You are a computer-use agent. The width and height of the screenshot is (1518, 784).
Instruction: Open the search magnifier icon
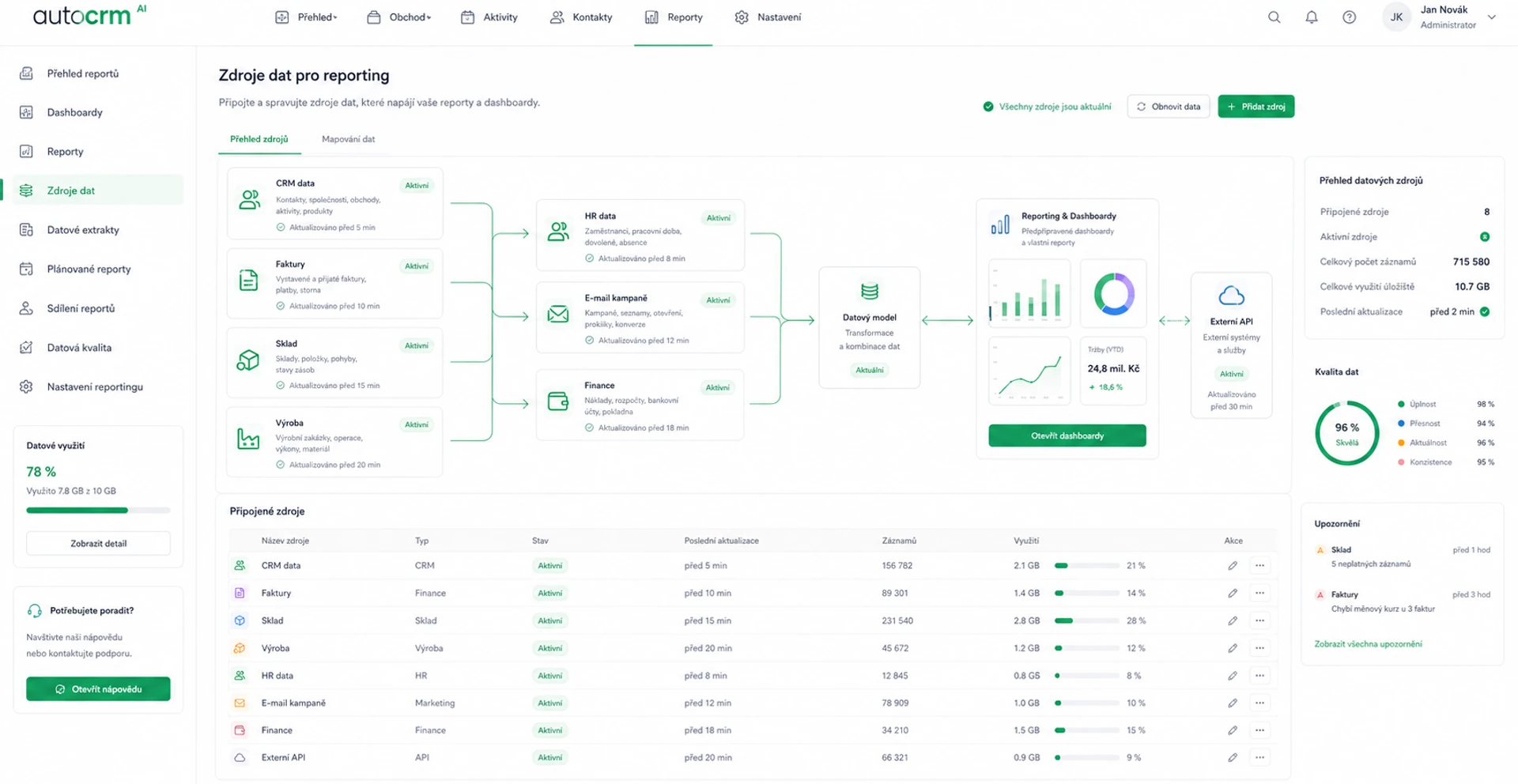coord(1274,17)
